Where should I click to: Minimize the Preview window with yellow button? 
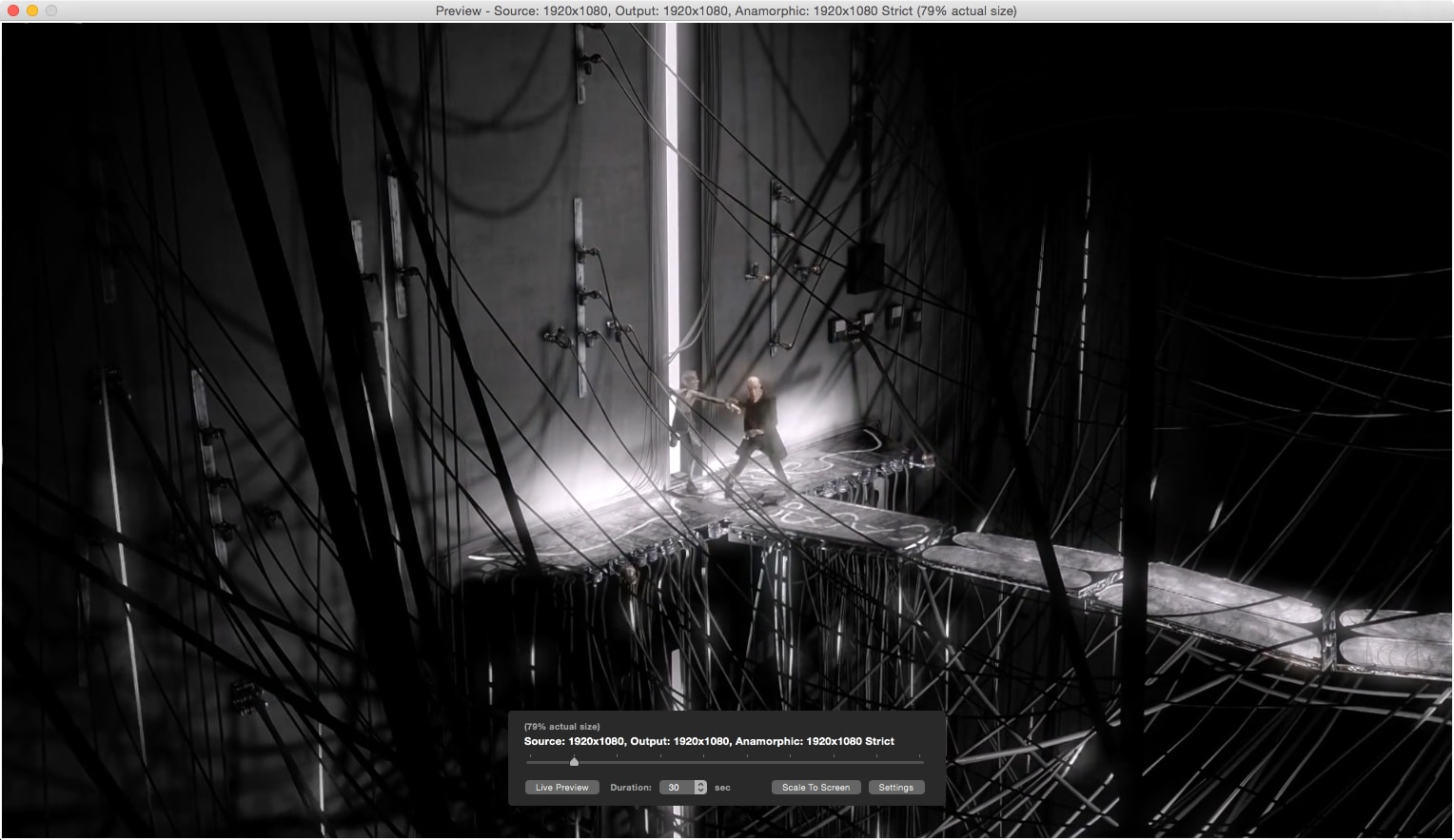[32, 10]
